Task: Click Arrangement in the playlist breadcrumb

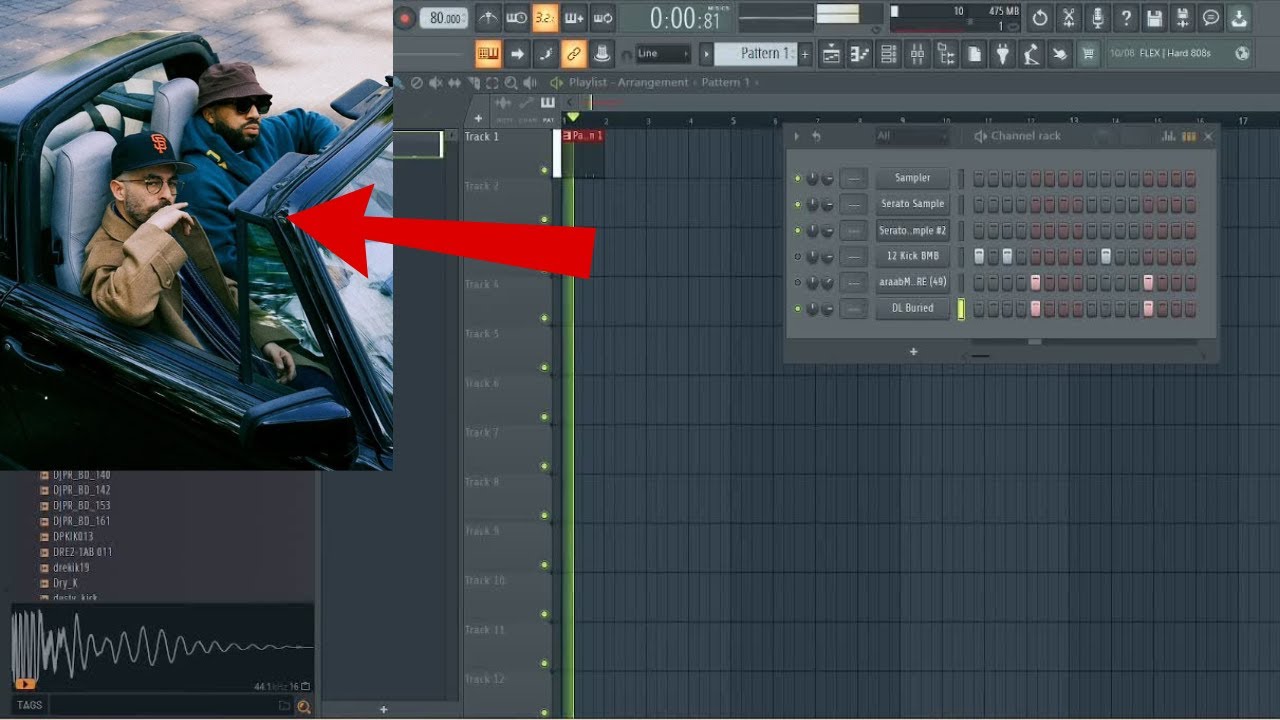Action: coord(653,82)
